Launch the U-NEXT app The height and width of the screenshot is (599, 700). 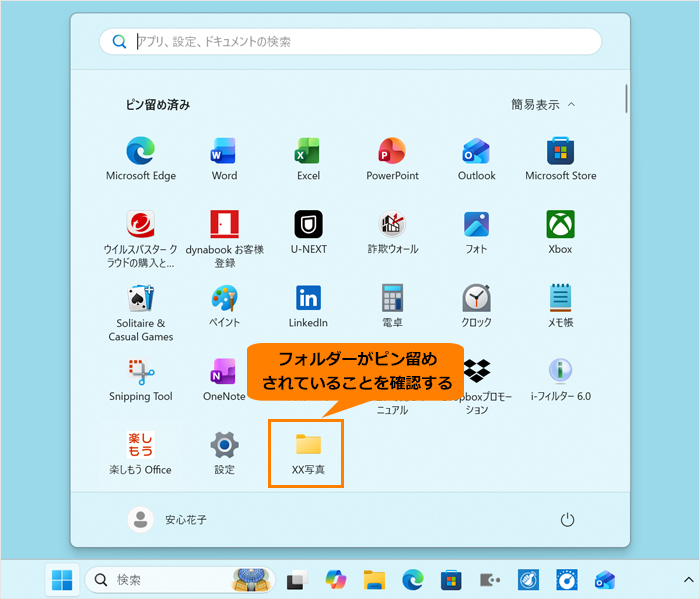(308, 232)
